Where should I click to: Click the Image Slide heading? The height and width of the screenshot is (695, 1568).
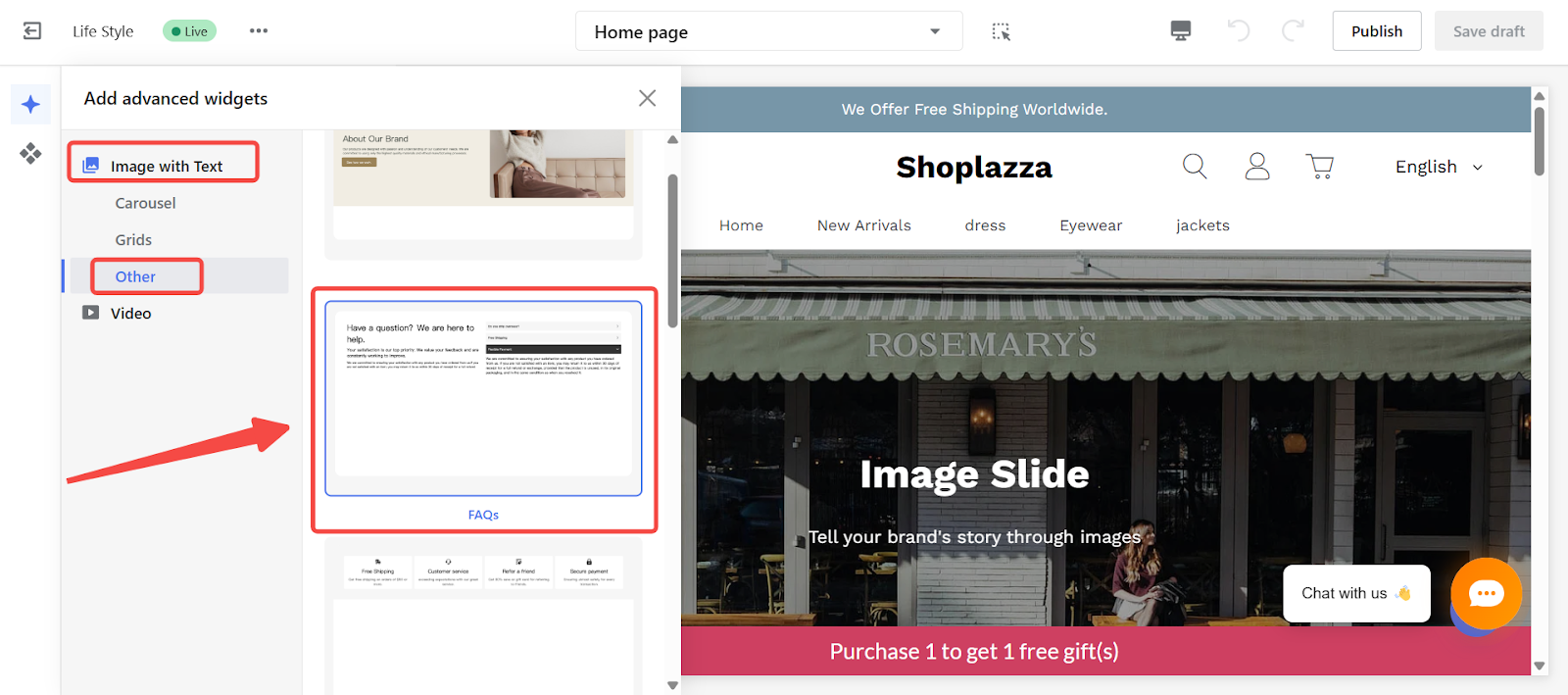(974, 474)
